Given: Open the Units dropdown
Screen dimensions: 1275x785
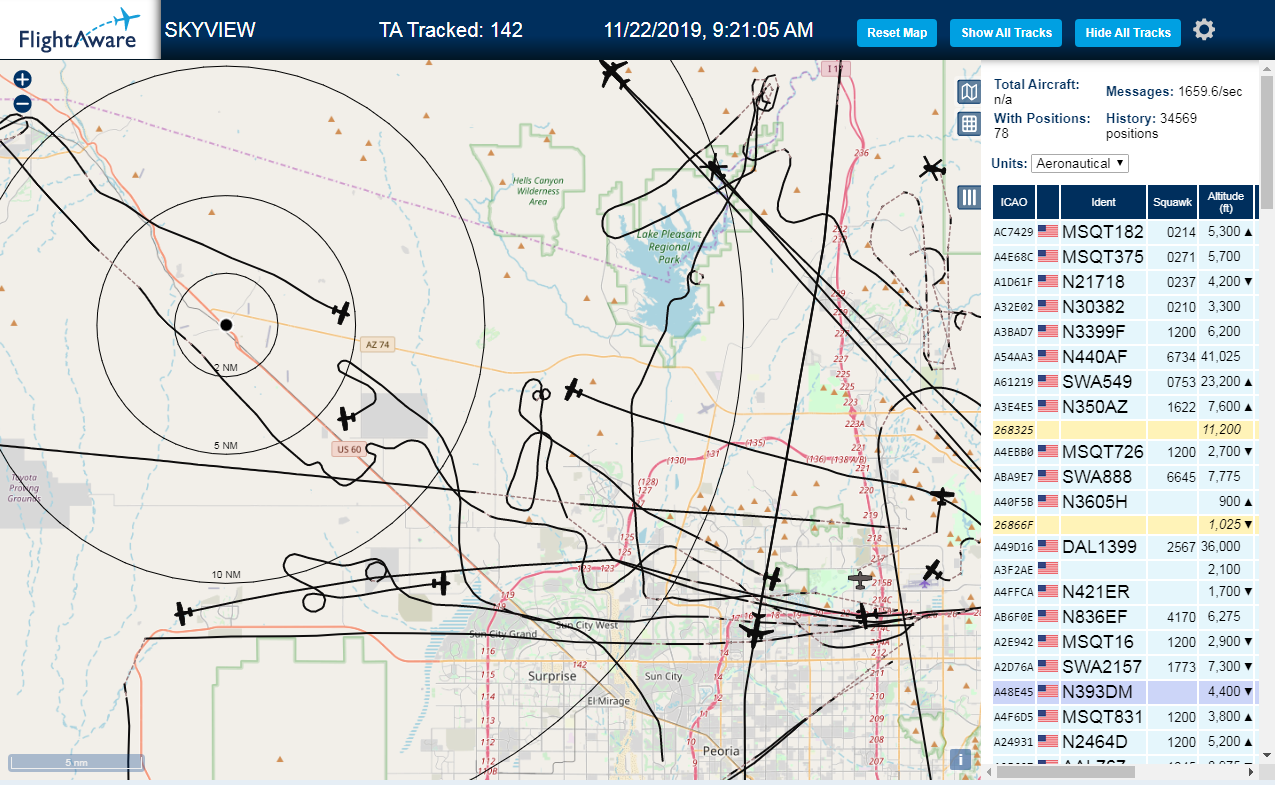Looking at the screenshot, I should point(1080,163).
